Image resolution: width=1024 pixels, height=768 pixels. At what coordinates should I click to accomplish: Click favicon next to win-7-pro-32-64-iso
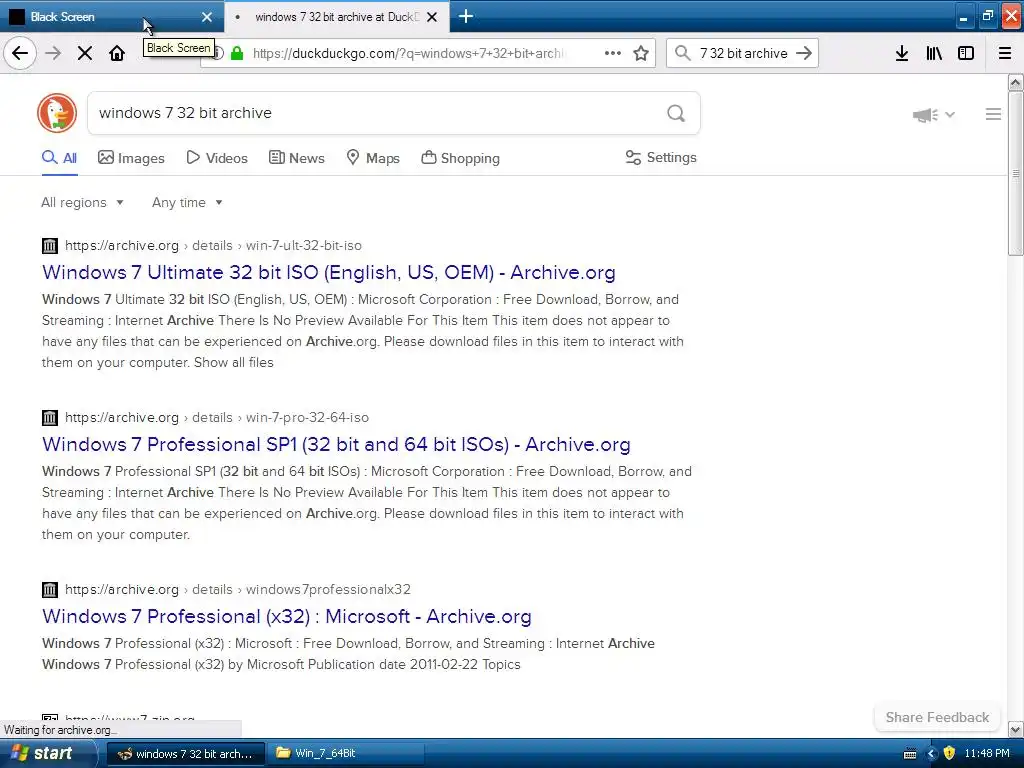[x=50, y=417]
